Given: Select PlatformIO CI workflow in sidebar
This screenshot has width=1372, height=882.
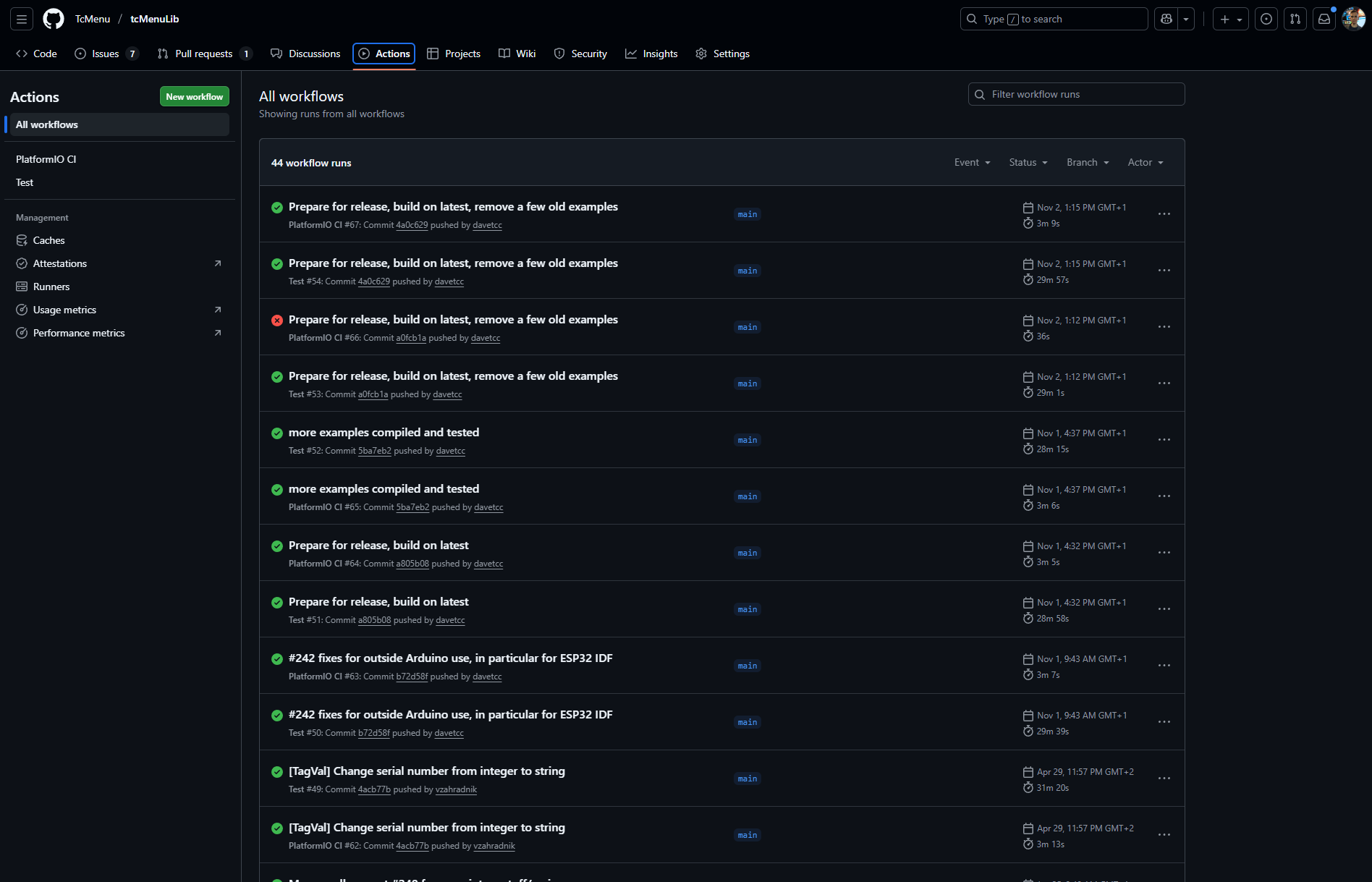Looking at the screenshot, I should [x=46, y=159].
